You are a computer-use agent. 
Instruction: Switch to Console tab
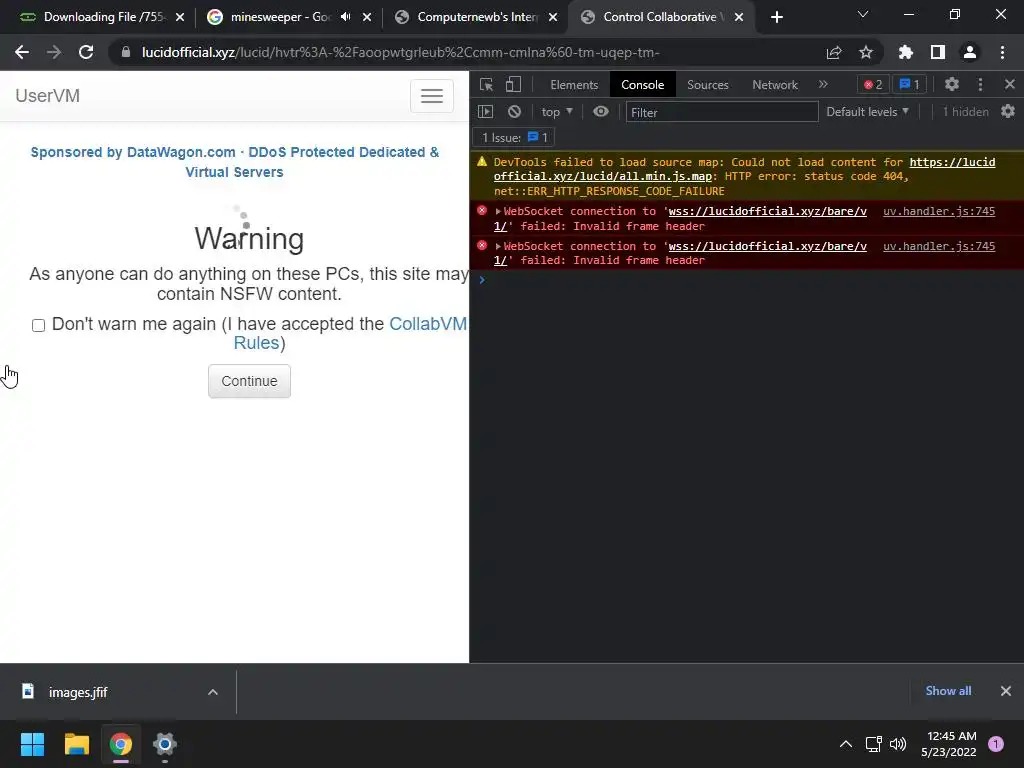[643, 85]
